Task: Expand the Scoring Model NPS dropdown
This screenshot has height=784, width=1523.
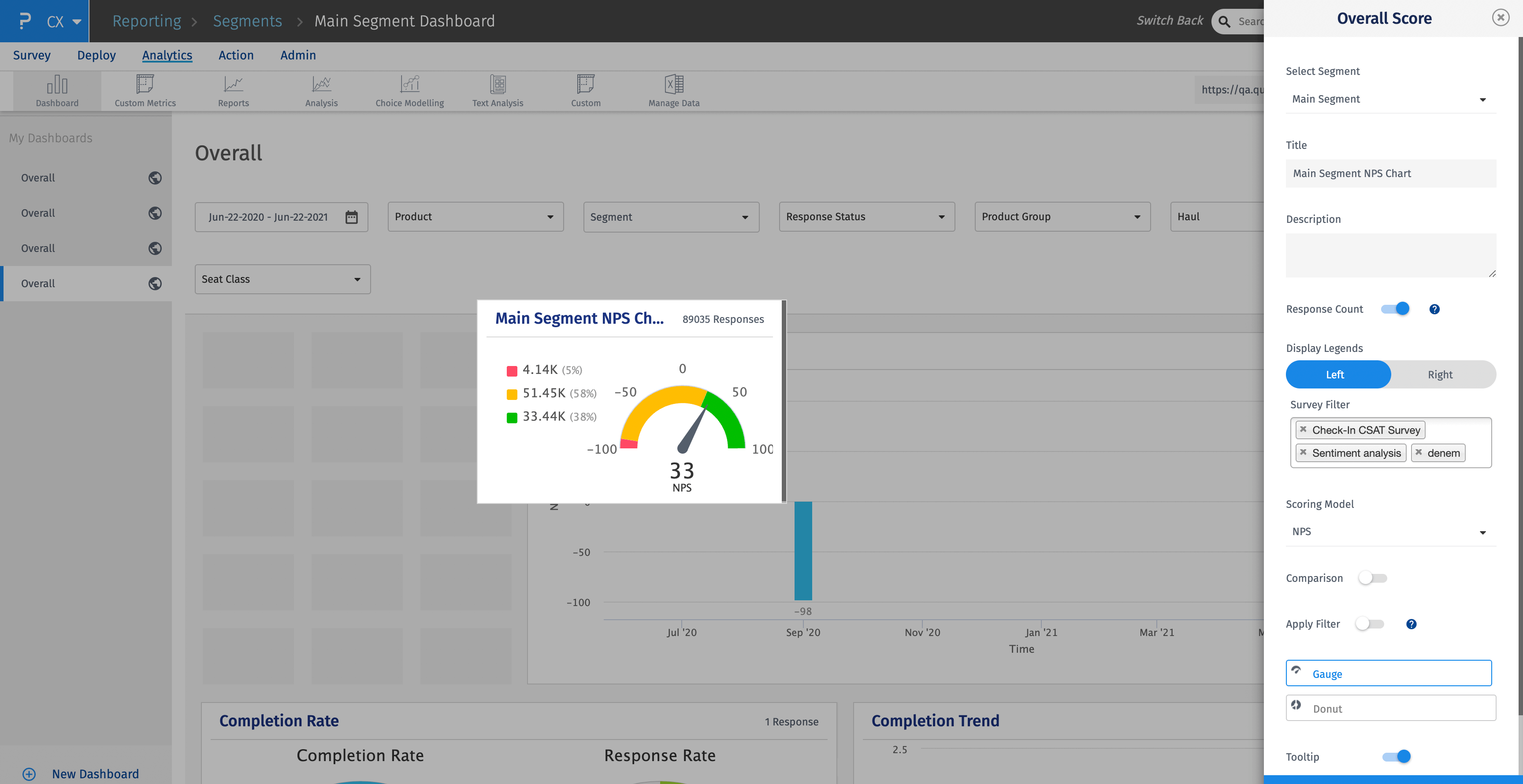Action: (x=1389, y=532)
